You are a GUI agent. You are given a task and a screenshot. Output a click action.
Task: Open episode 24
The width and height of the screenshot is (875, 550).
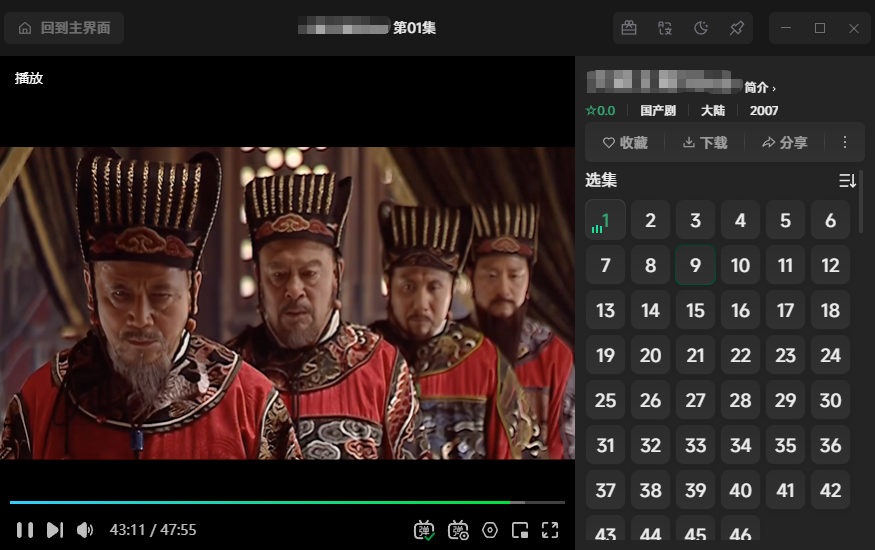(830, 355)
